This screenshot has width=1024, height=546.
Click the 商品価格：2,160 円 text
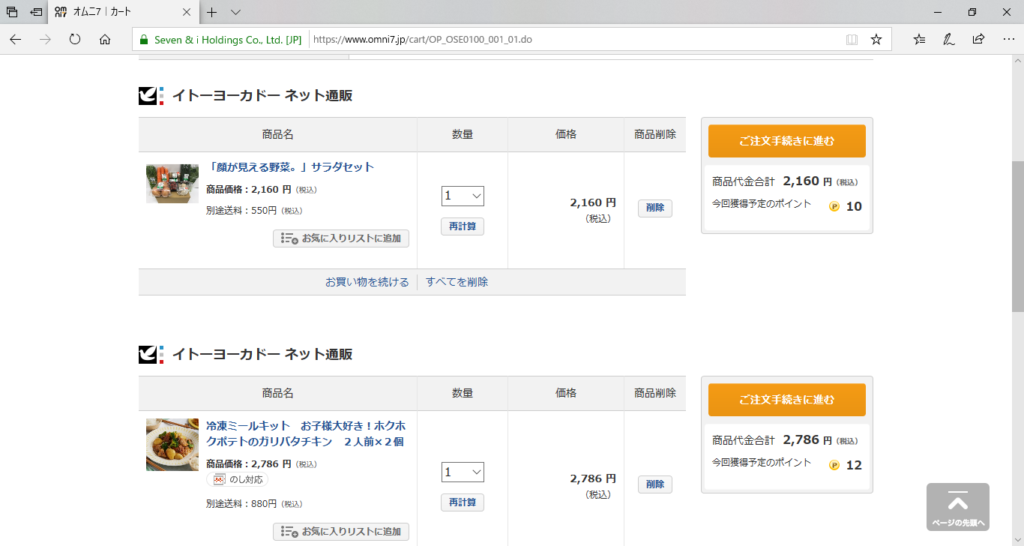click(261, 189)
